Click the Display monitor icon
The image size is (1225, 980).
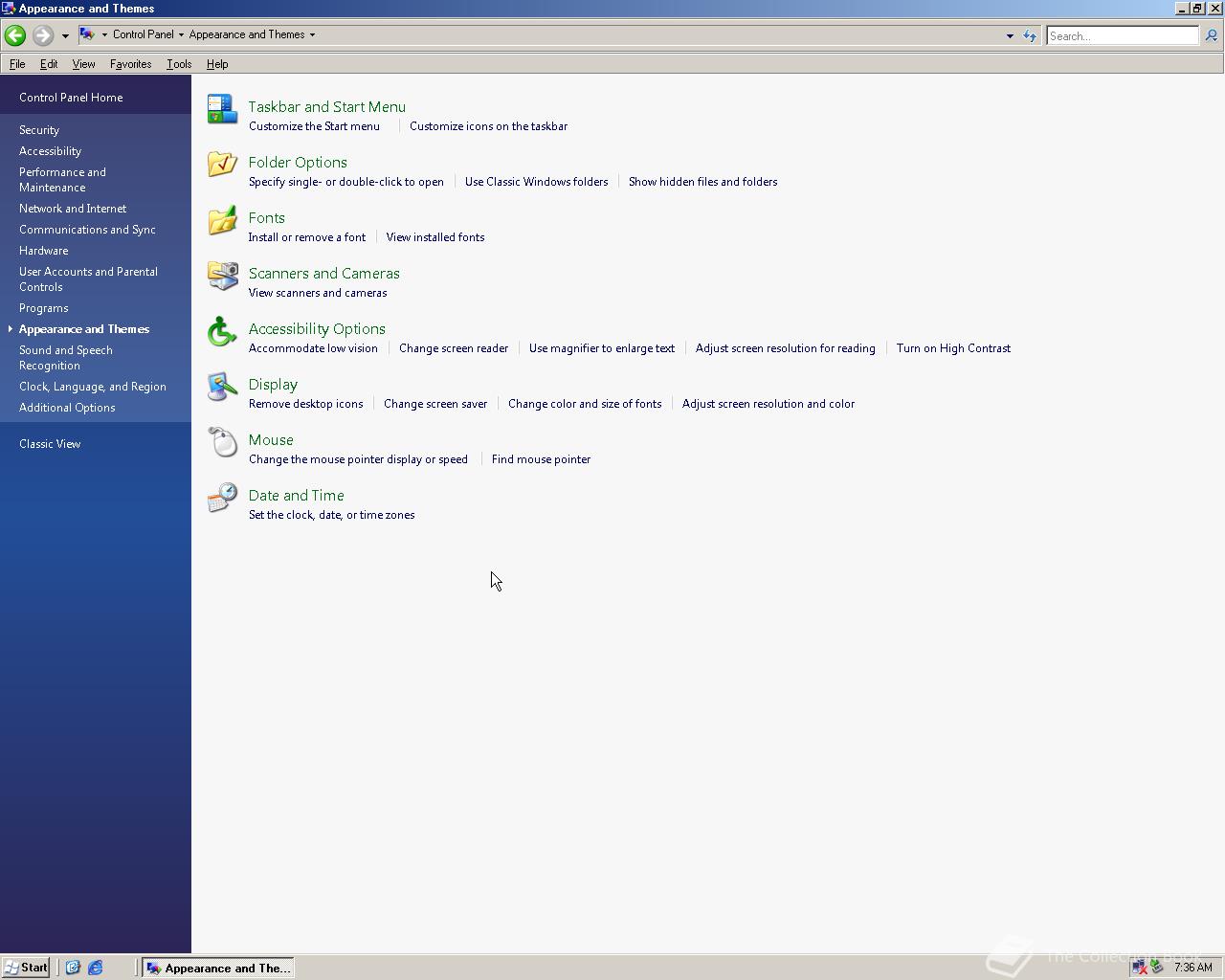[222, 387]
